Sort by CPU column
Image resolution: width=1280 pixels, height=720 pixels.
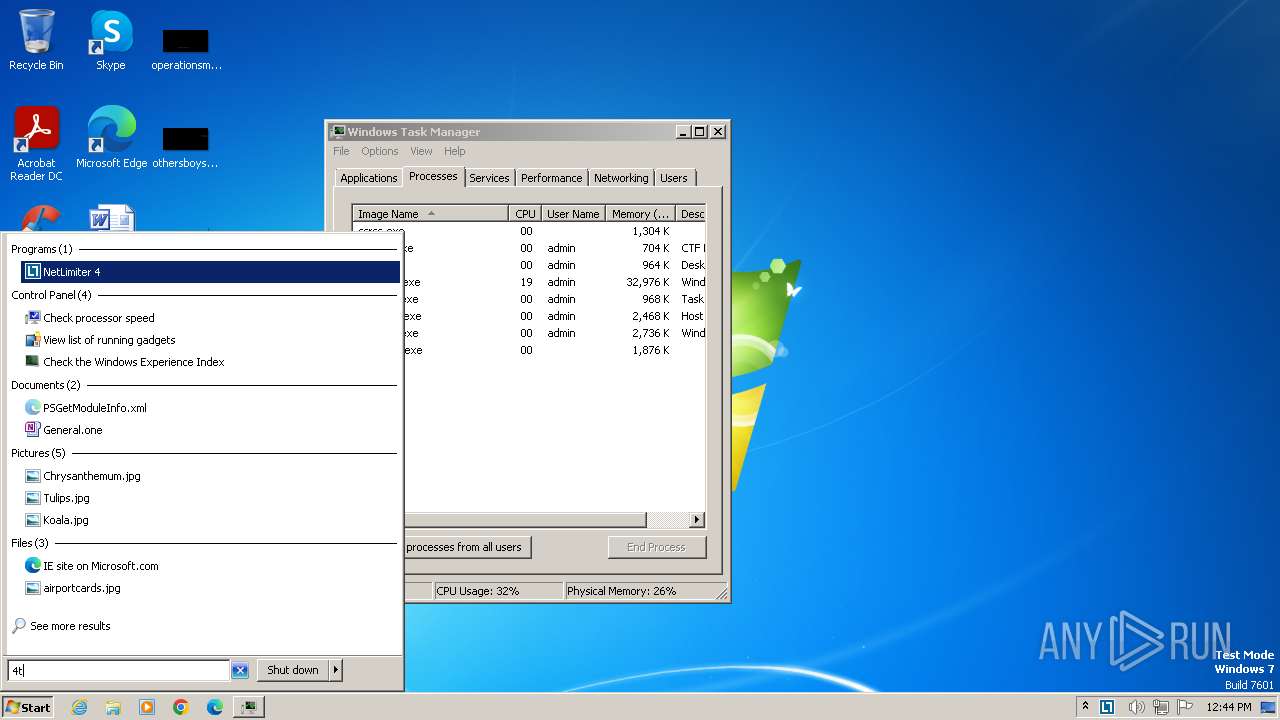[x=525, y=214]
